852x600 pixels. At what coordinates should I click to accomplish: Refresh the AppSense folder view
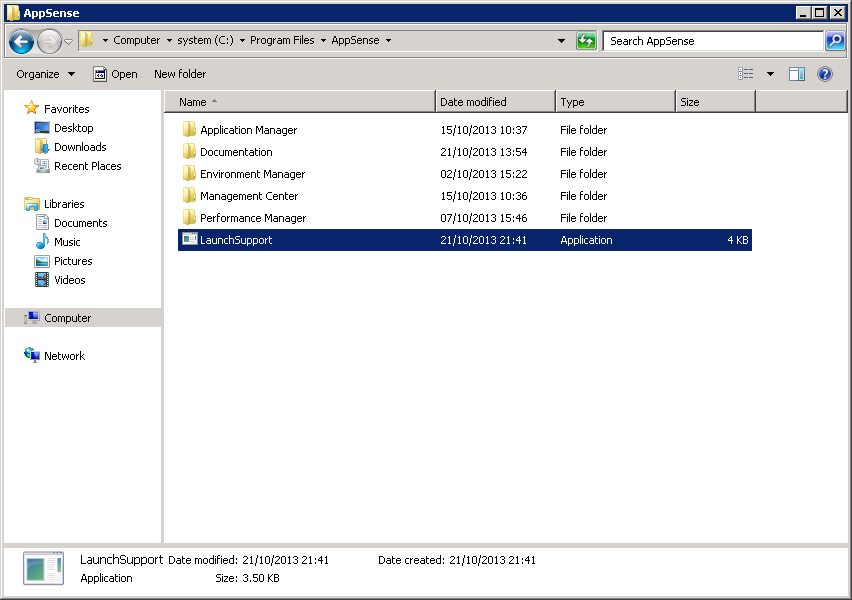point(586,41)
